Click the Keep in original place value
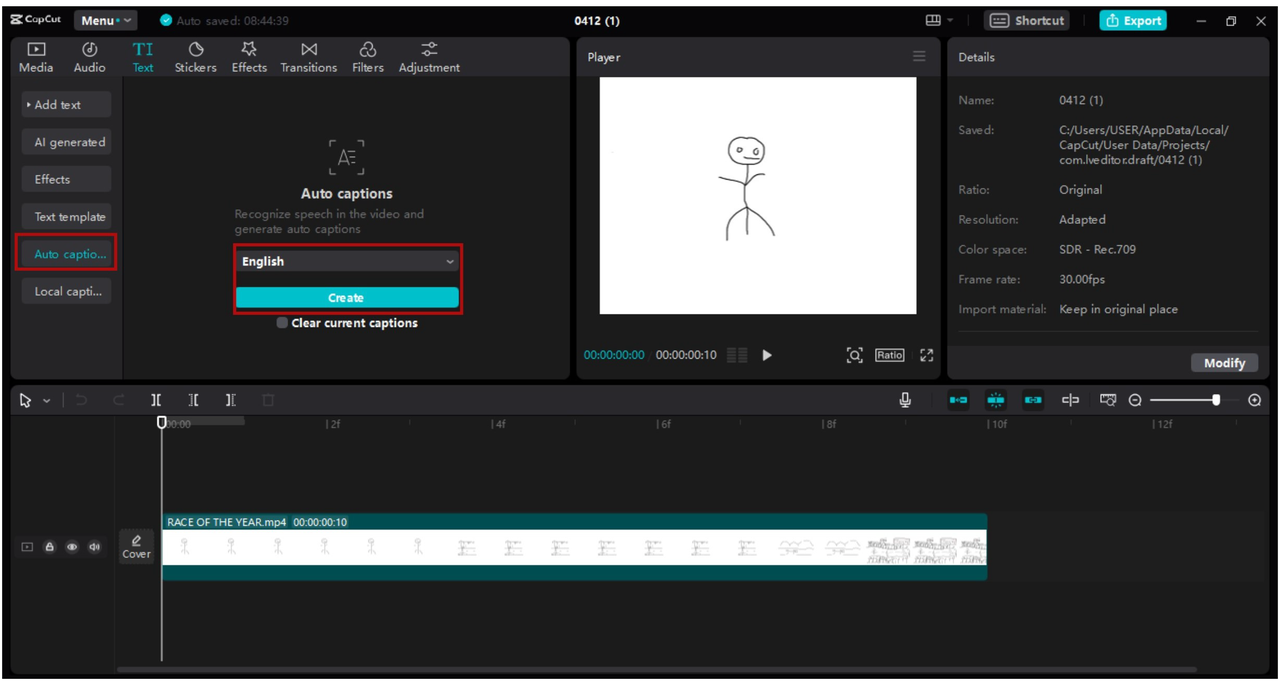The image size is (1280, 683). [x=1119, y=309]
